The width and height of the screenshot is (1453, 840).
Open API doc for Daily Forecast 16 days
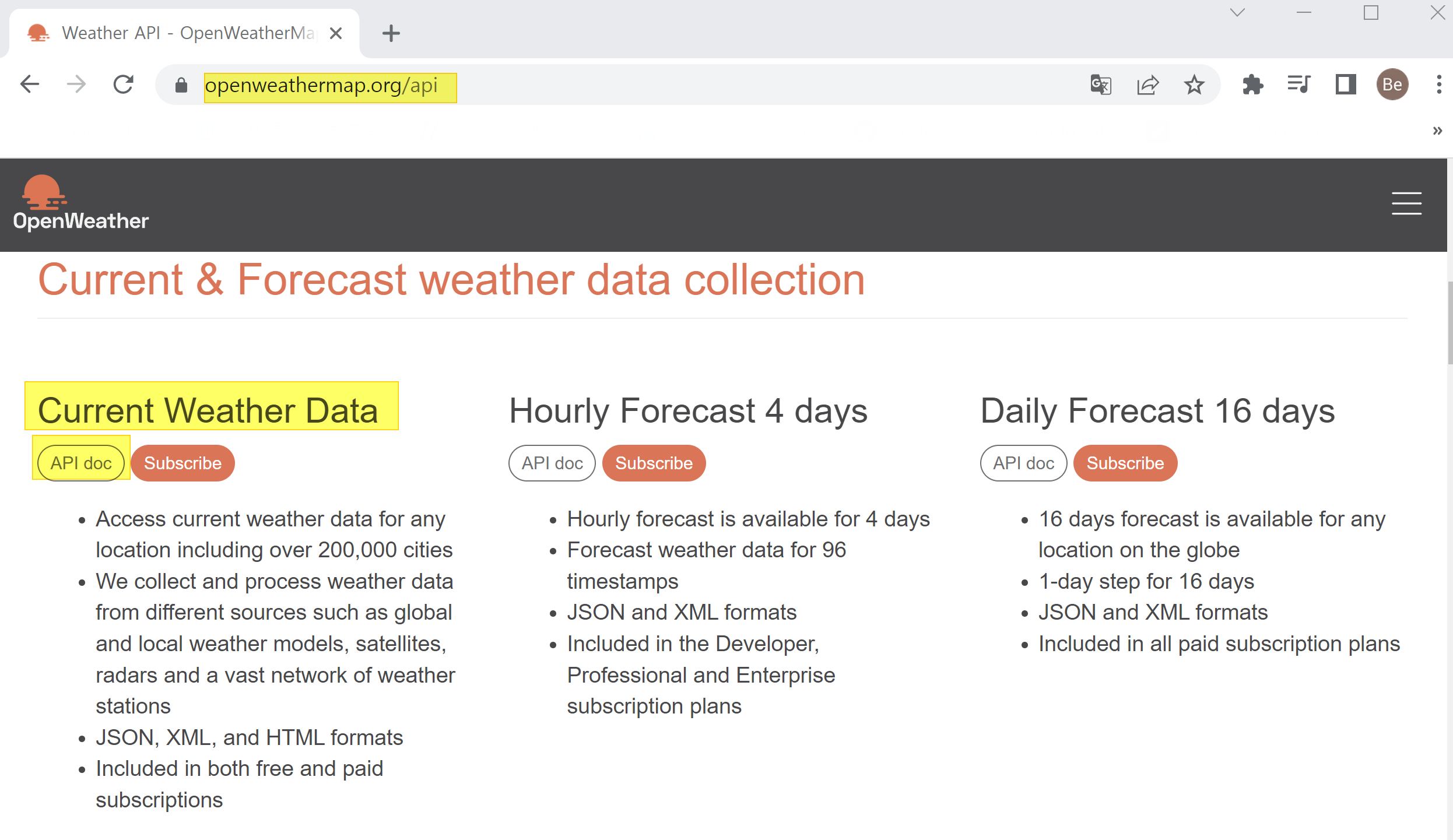point(1023,463)
